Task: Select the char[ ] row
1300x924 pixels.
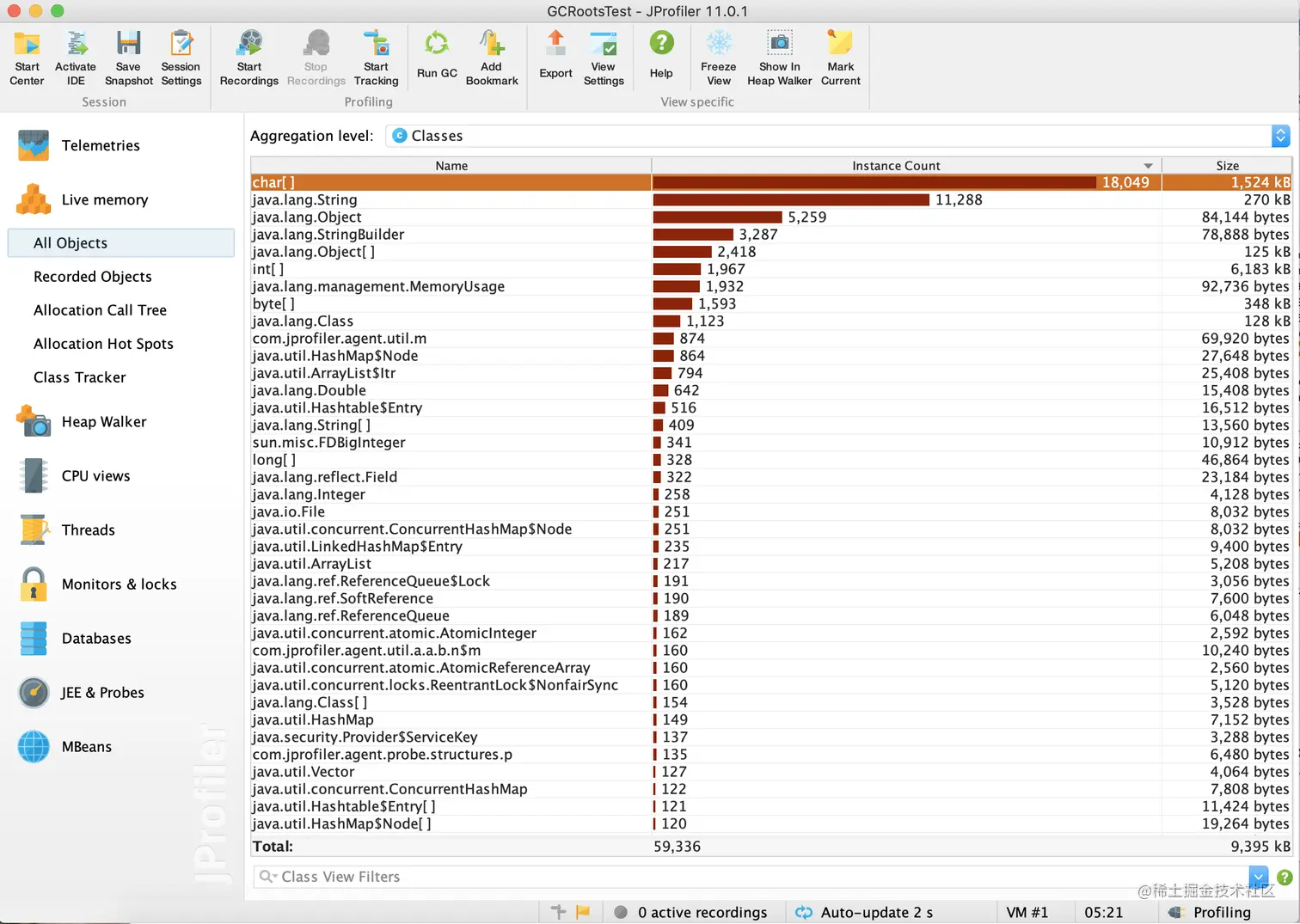Action: 771,182
